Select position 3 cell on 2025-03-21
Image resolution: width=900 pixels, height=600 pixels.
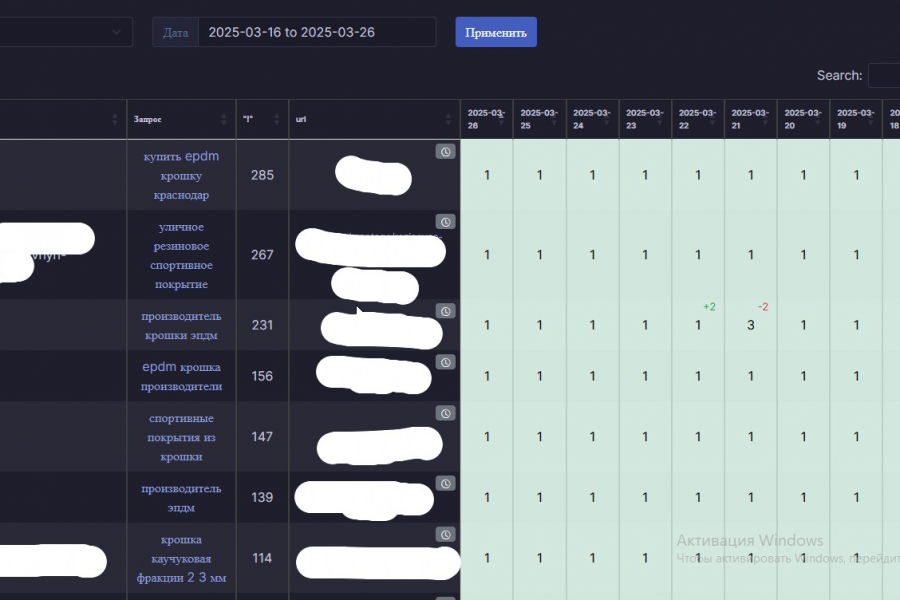[751, 325]
